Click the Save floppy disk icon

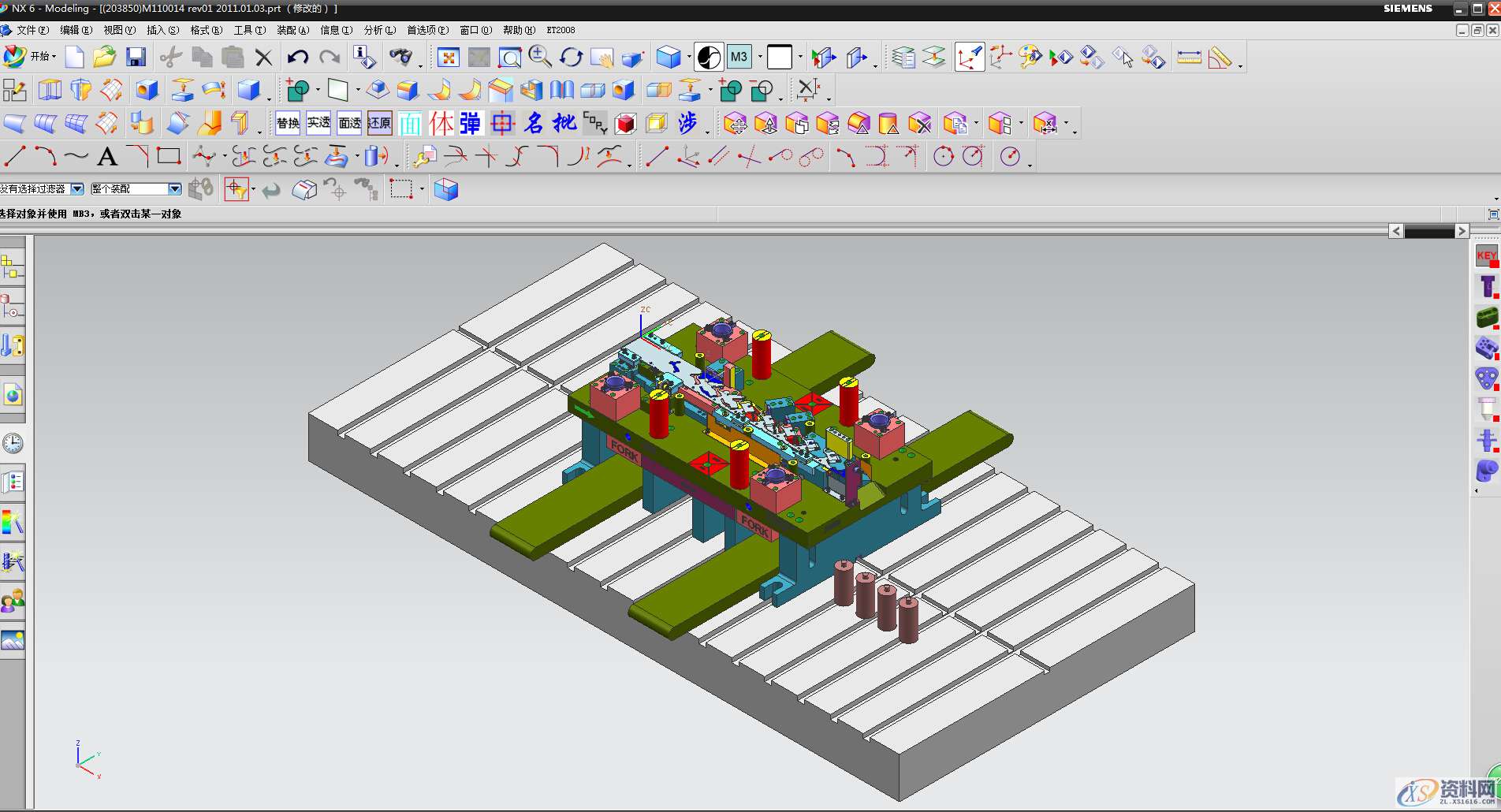pos(136,57)
